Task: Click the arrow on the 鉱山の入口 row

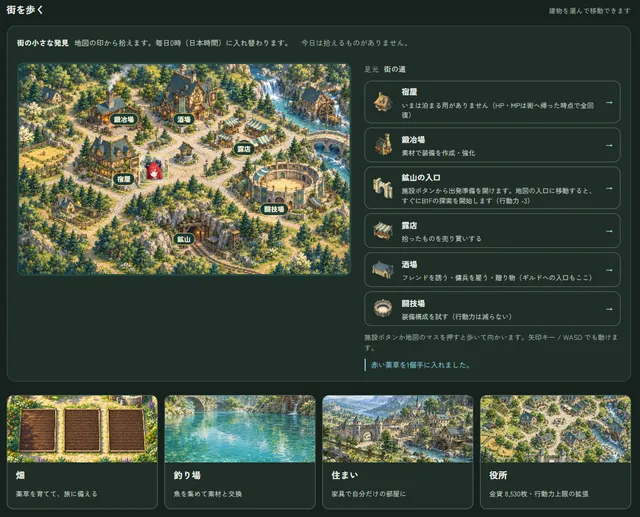Action: point(609,188)
